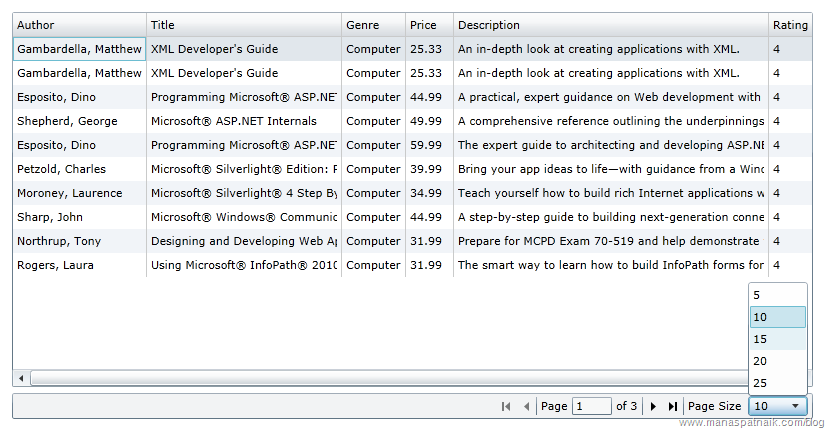This screenshot has height=428, width=825.
Task: Click title Using Microsoft® InfoPath® 2010
Action: (244, 265)
